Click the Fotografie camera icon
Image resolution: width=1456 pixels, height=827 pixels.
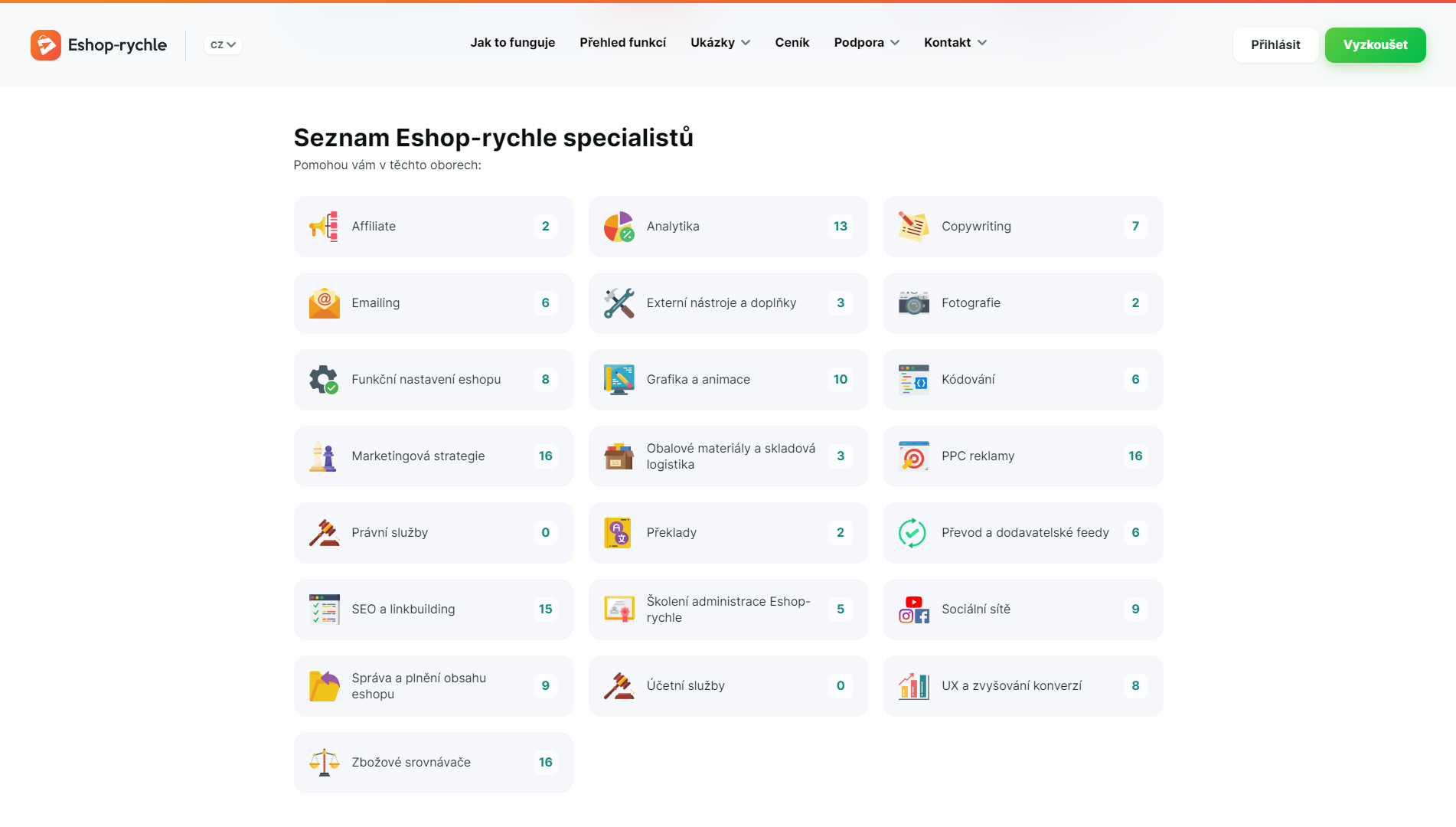coord(913,303)
